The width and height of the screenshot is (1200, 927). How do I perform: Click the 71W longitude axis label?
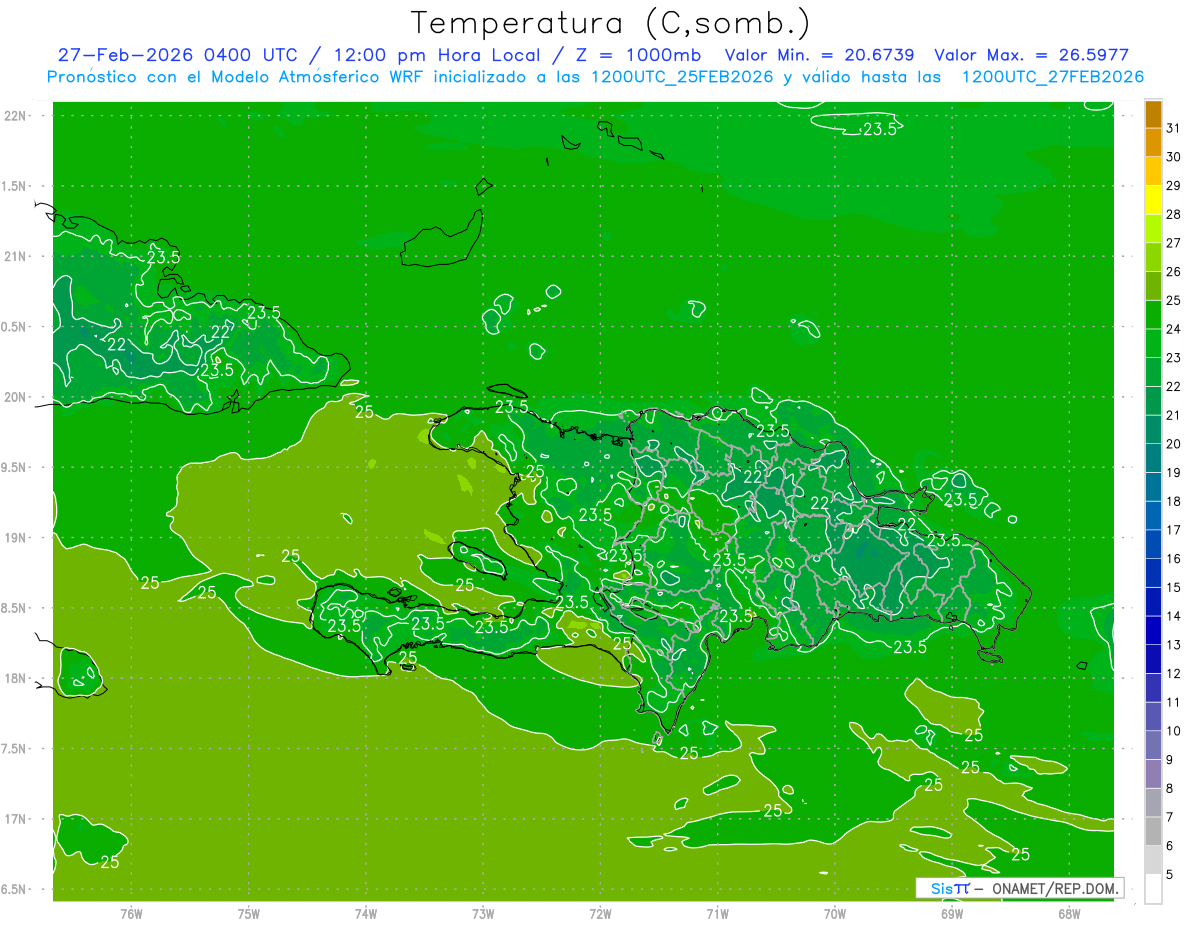pyautogui.click(x=717, y=913)
